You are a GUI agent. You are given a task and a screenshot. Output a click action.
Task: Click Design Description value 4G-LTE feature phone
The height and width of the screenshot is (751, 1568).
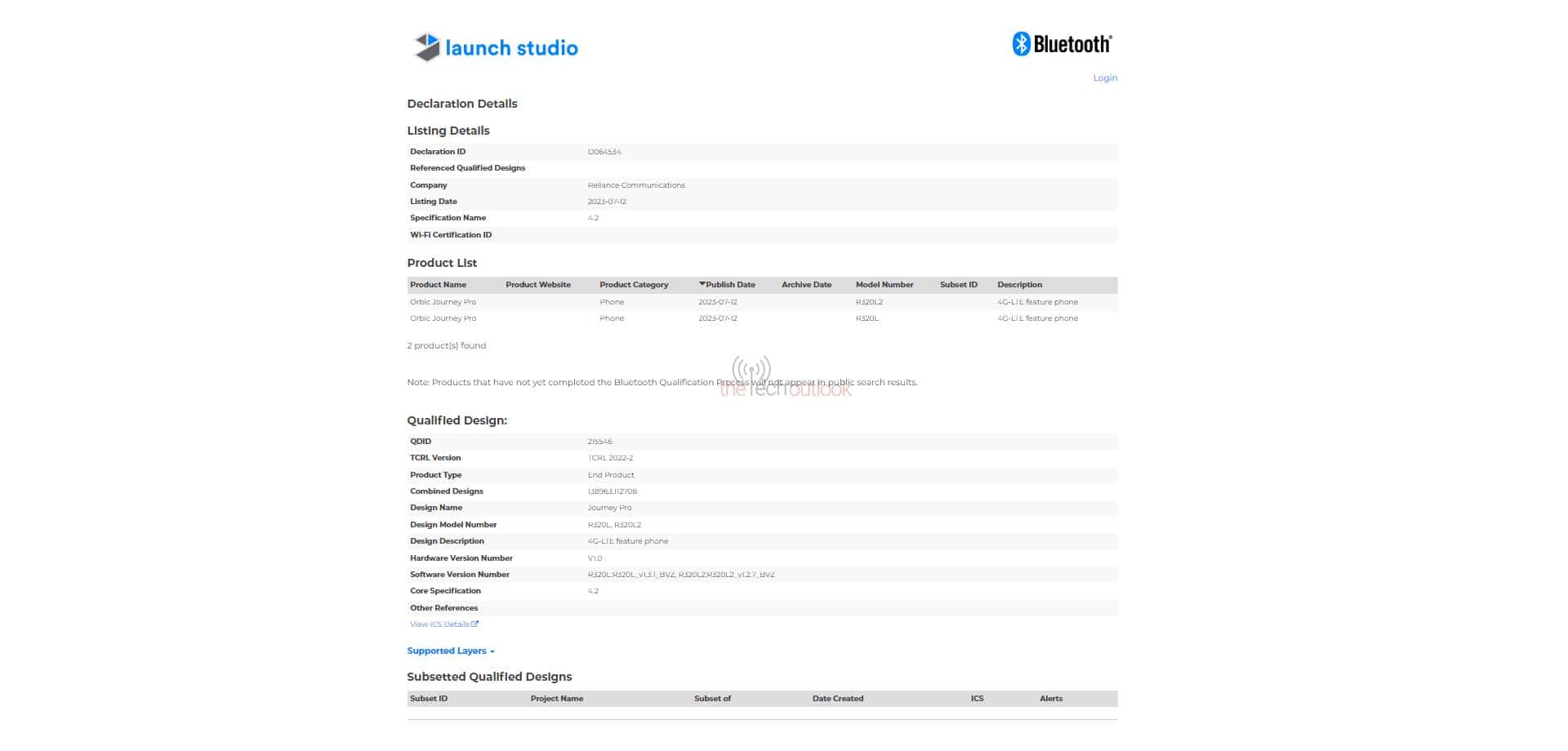628,541
